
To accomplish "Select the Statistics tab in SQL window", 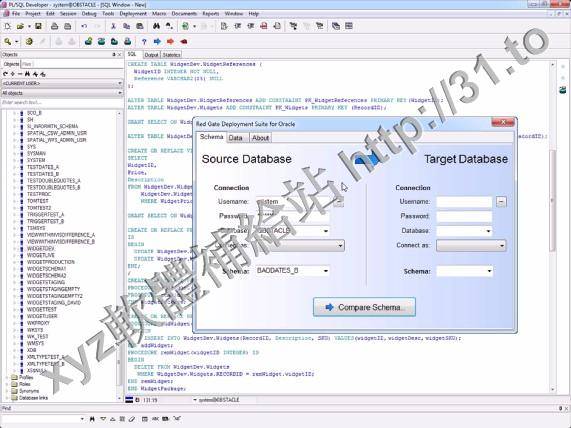I will tap(172, 55).
